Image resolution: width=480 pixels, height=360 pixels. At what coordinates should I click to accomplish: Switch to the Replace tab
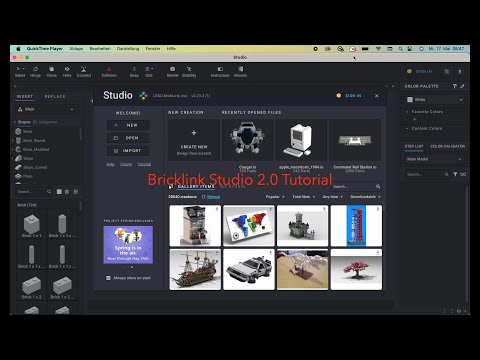(55, 96)
